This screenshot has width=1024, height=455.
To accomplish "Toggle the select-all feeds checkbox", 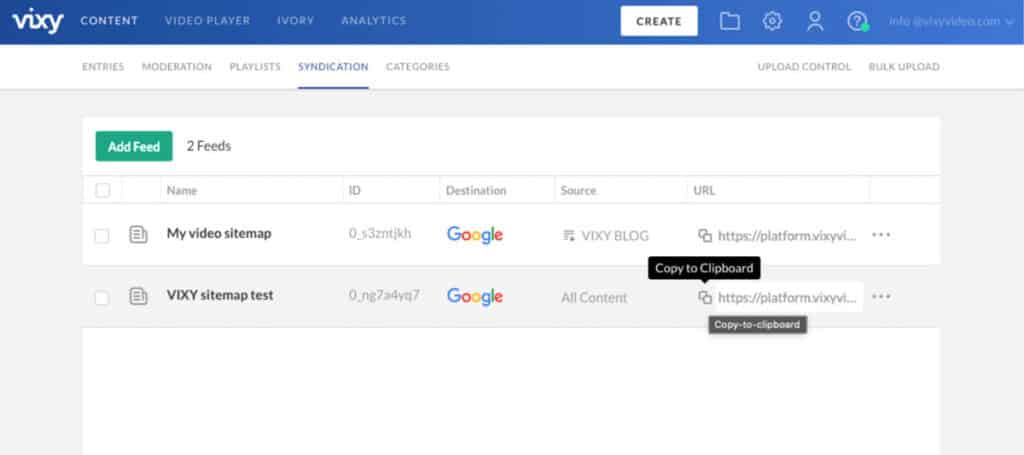I will 103,190.
